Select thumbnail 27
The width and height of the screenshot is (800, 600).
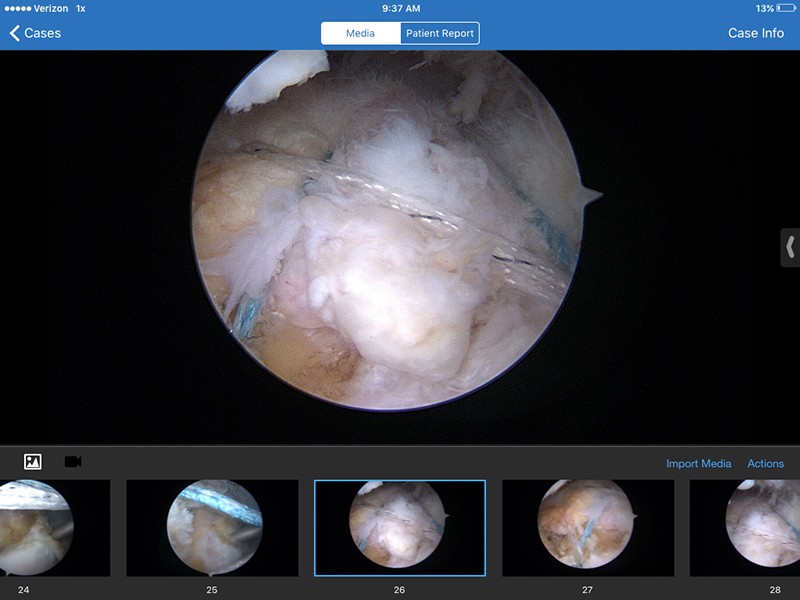588,528
